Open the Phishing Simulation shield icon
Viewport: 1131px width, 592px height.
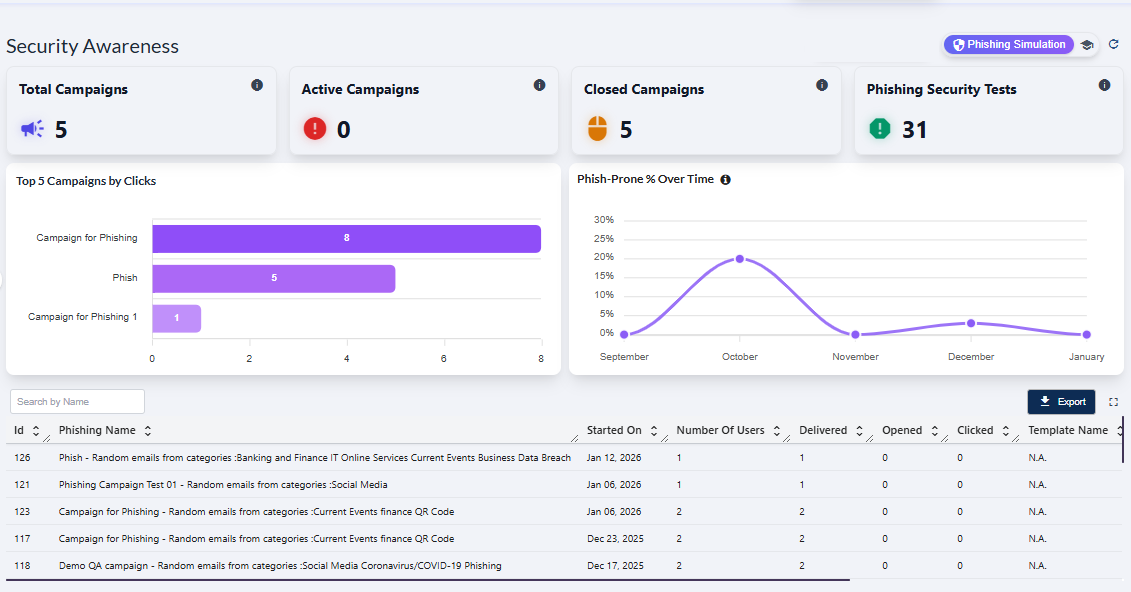(959, 44)
